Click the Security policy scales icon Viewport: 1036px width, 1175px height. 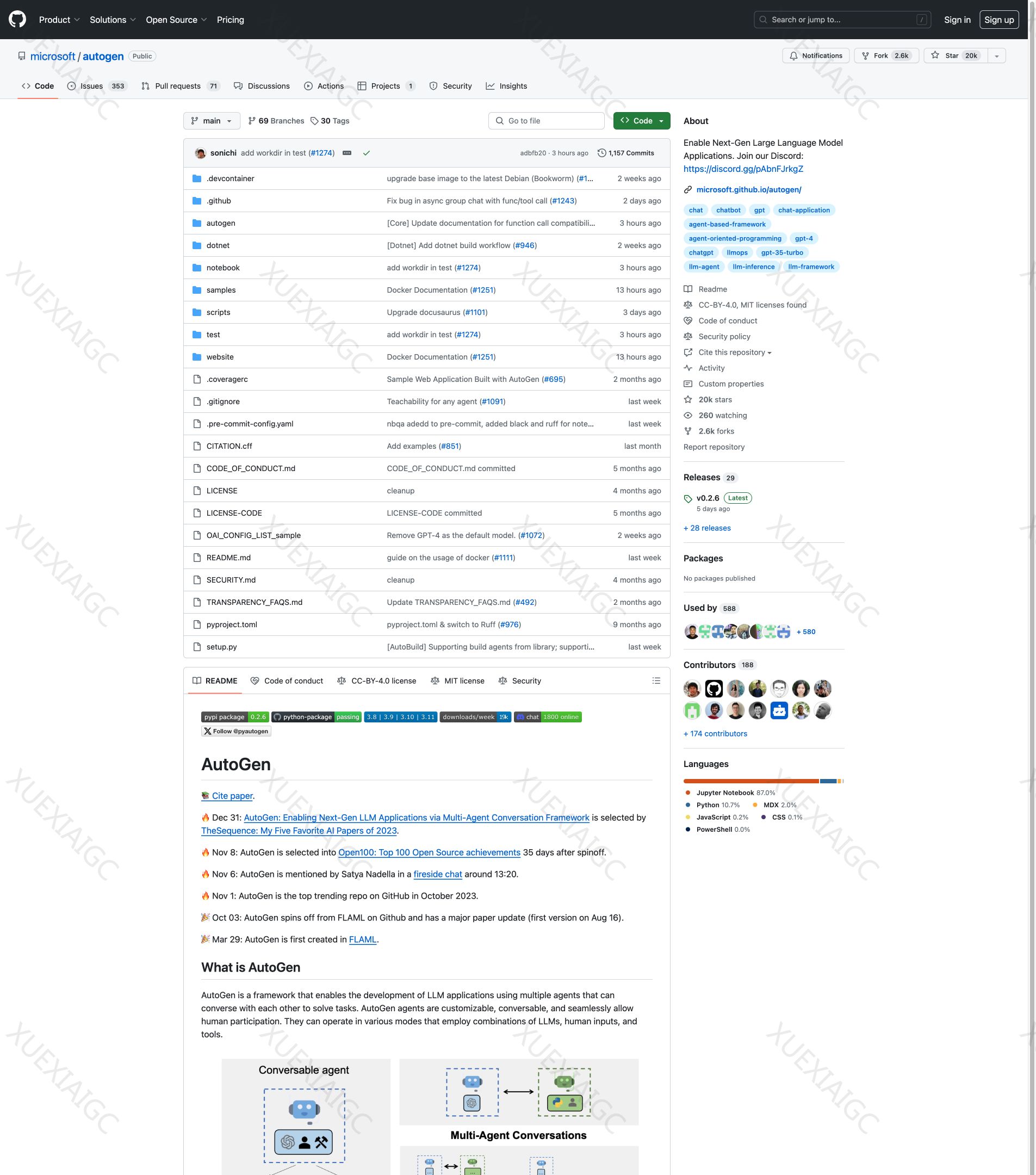pos(688,336)
